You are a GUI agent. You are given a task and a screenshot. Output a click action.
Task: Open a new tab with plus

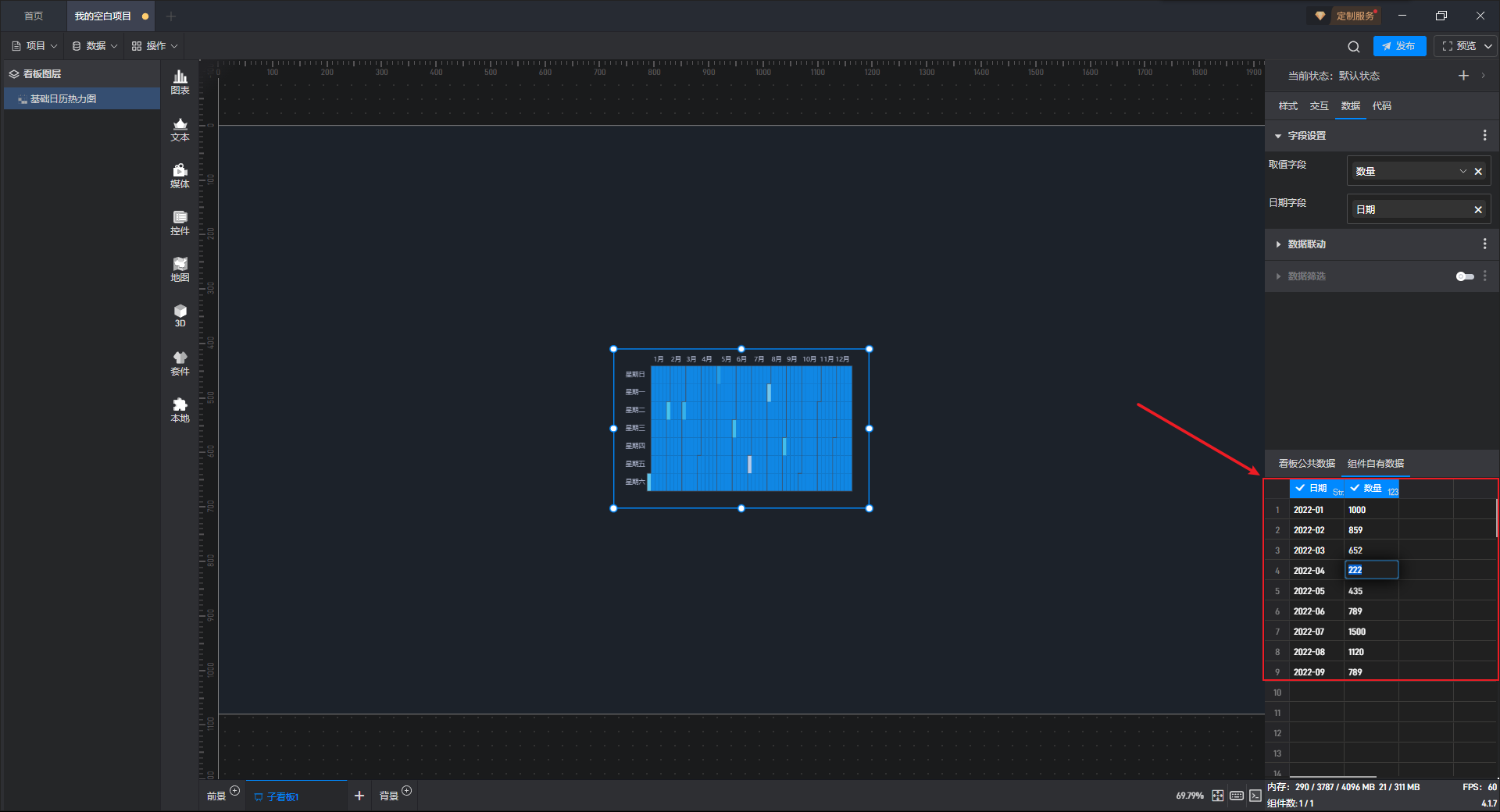click(x=171, y=16)
